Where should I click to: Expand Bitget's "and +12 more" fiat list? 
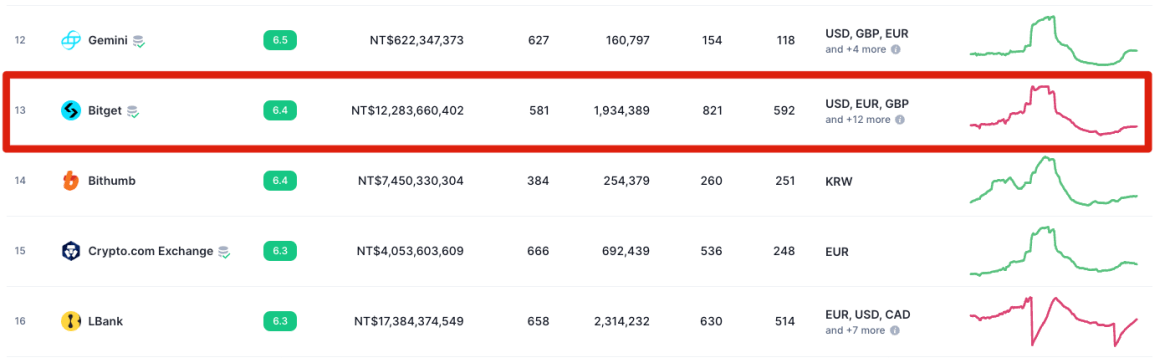coord(858,120)
